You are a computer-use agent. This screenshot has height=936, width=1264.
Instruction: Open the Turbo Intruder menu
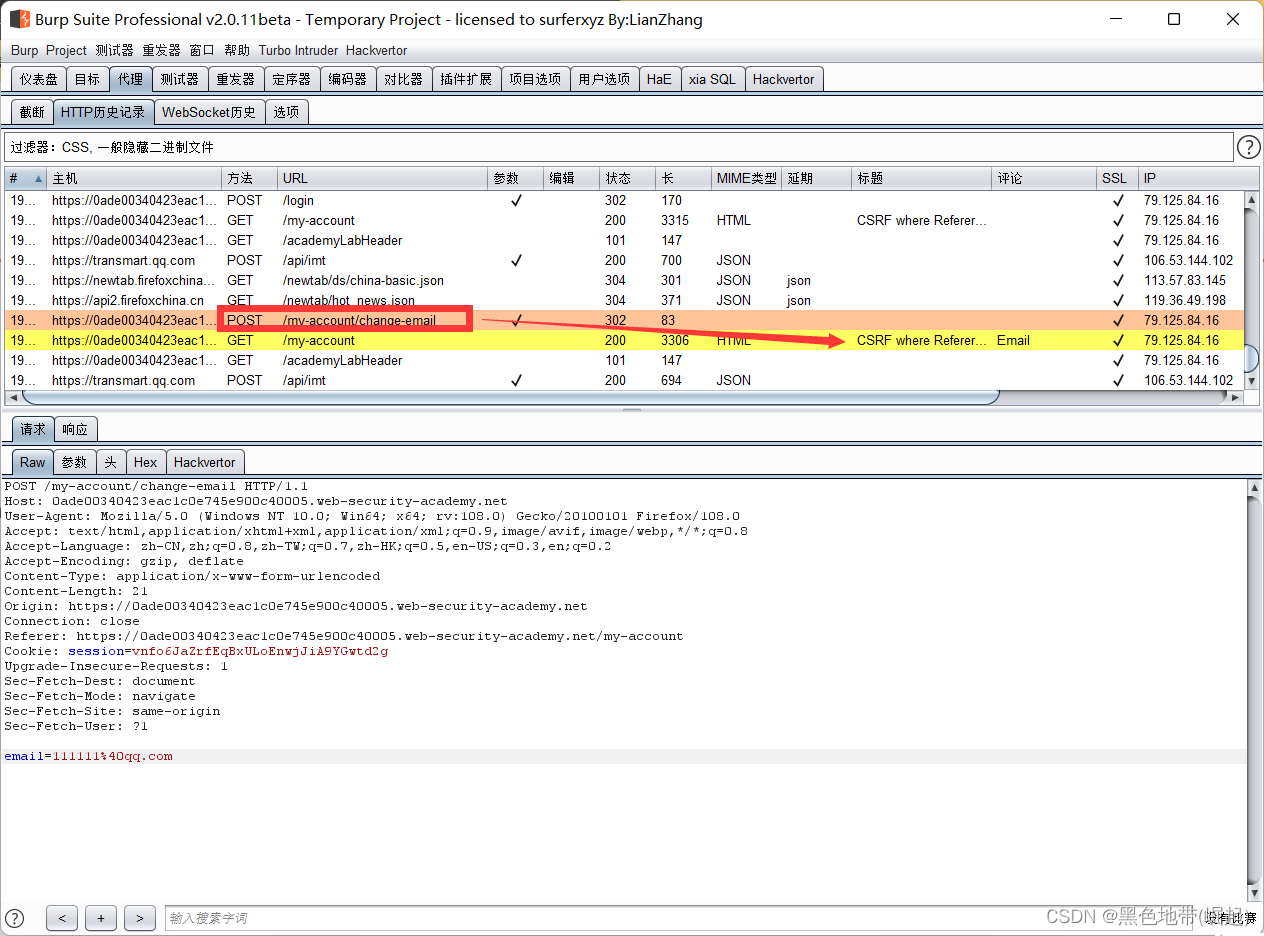298,50
